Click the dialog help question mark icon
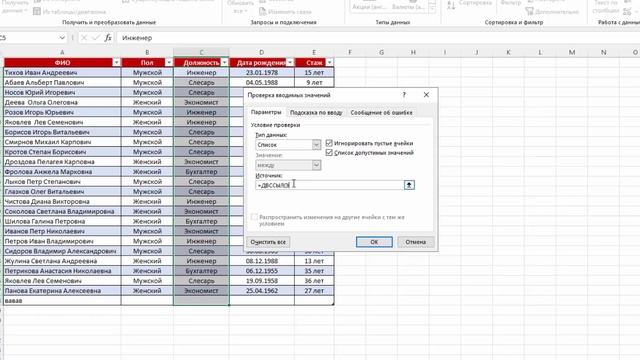 [404, 95]
